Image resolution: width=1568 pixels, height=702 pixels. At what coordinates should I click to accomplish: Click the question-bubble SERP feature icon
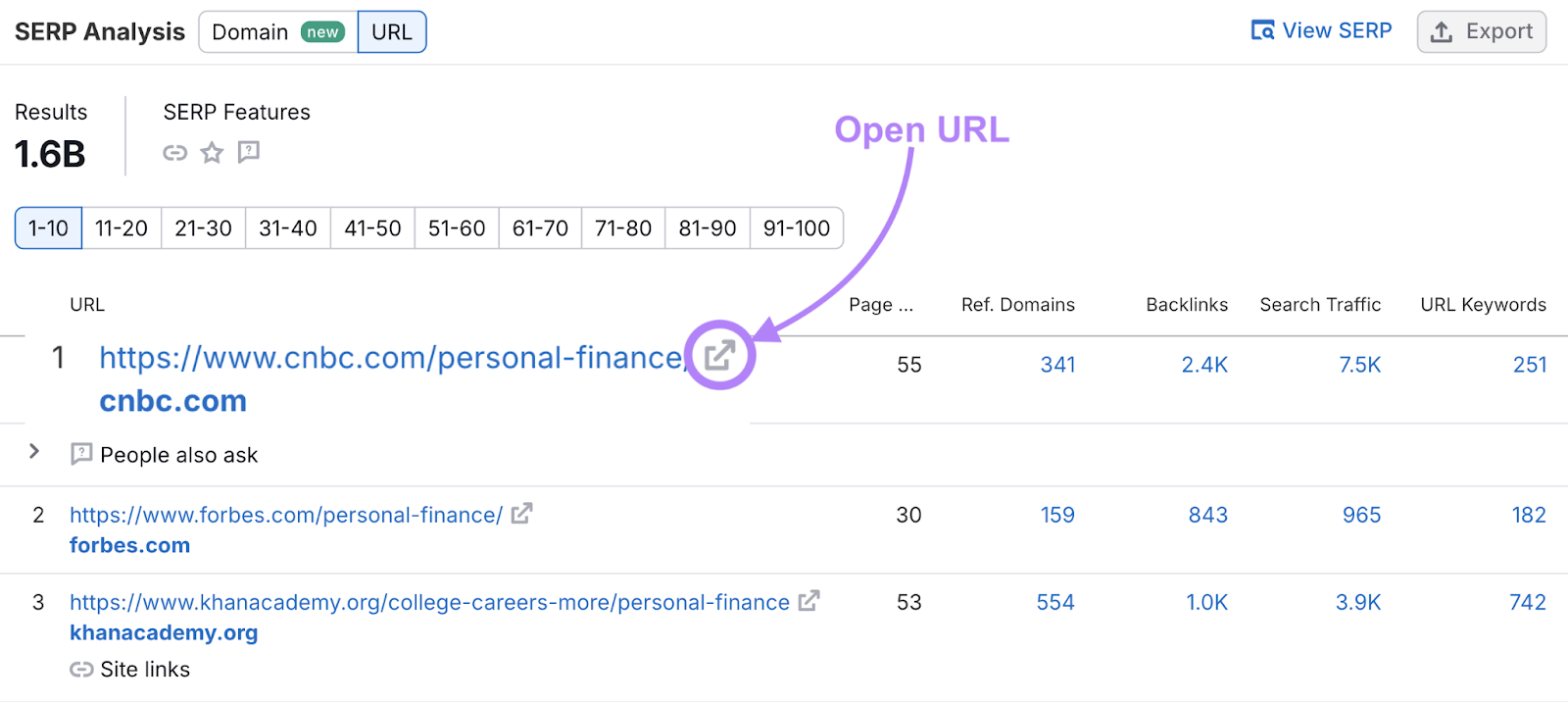248,153
